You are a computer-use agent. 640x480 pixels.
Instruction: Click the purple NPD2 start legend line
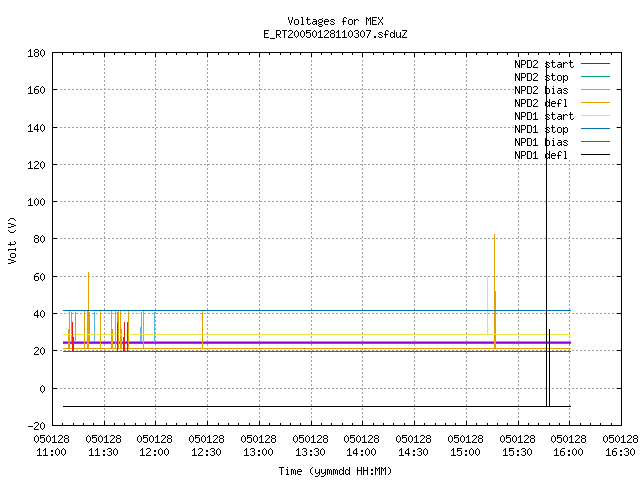click(x=595, y=64)
